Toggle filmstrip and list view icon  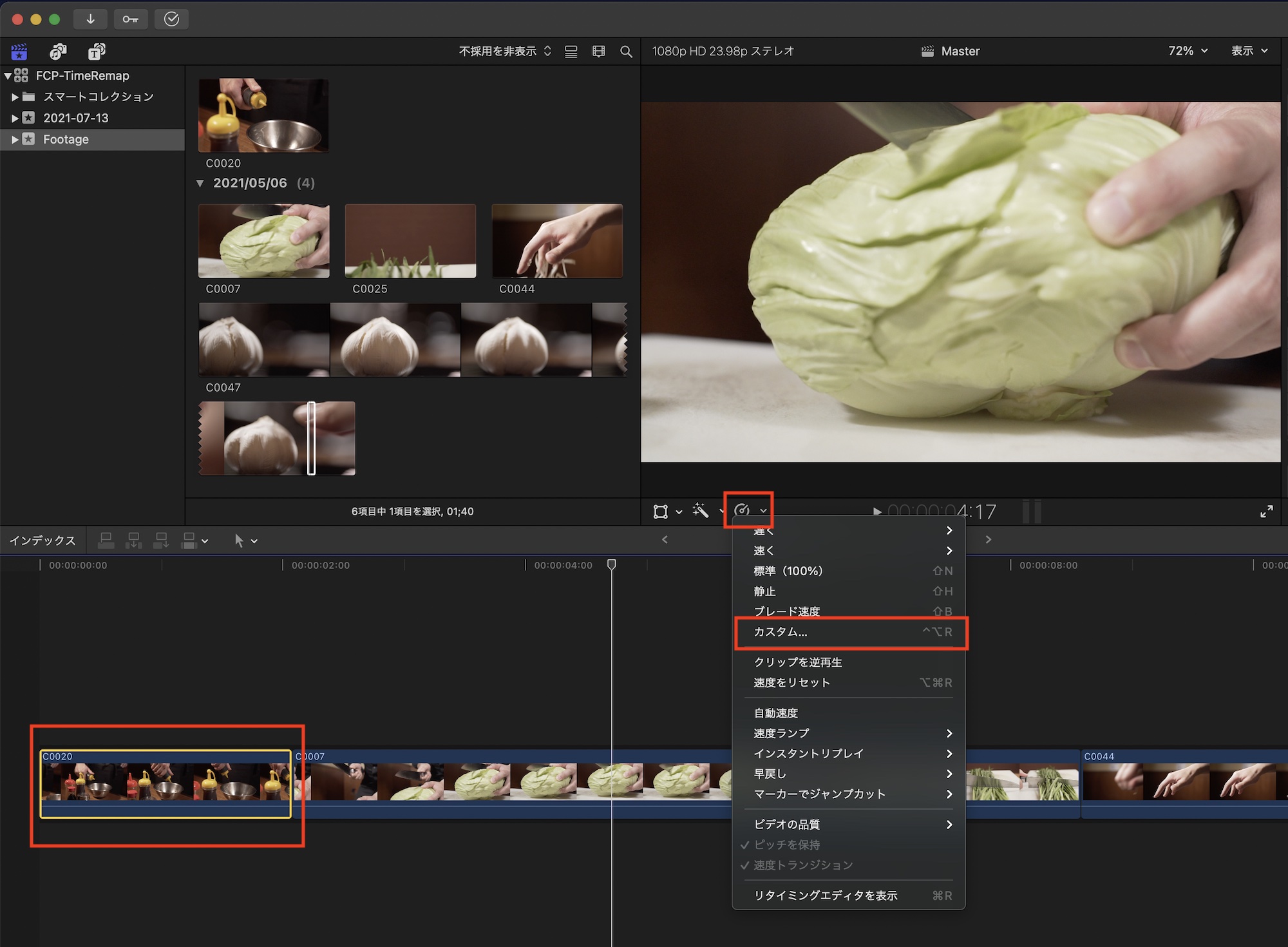[x=571, y=52]
